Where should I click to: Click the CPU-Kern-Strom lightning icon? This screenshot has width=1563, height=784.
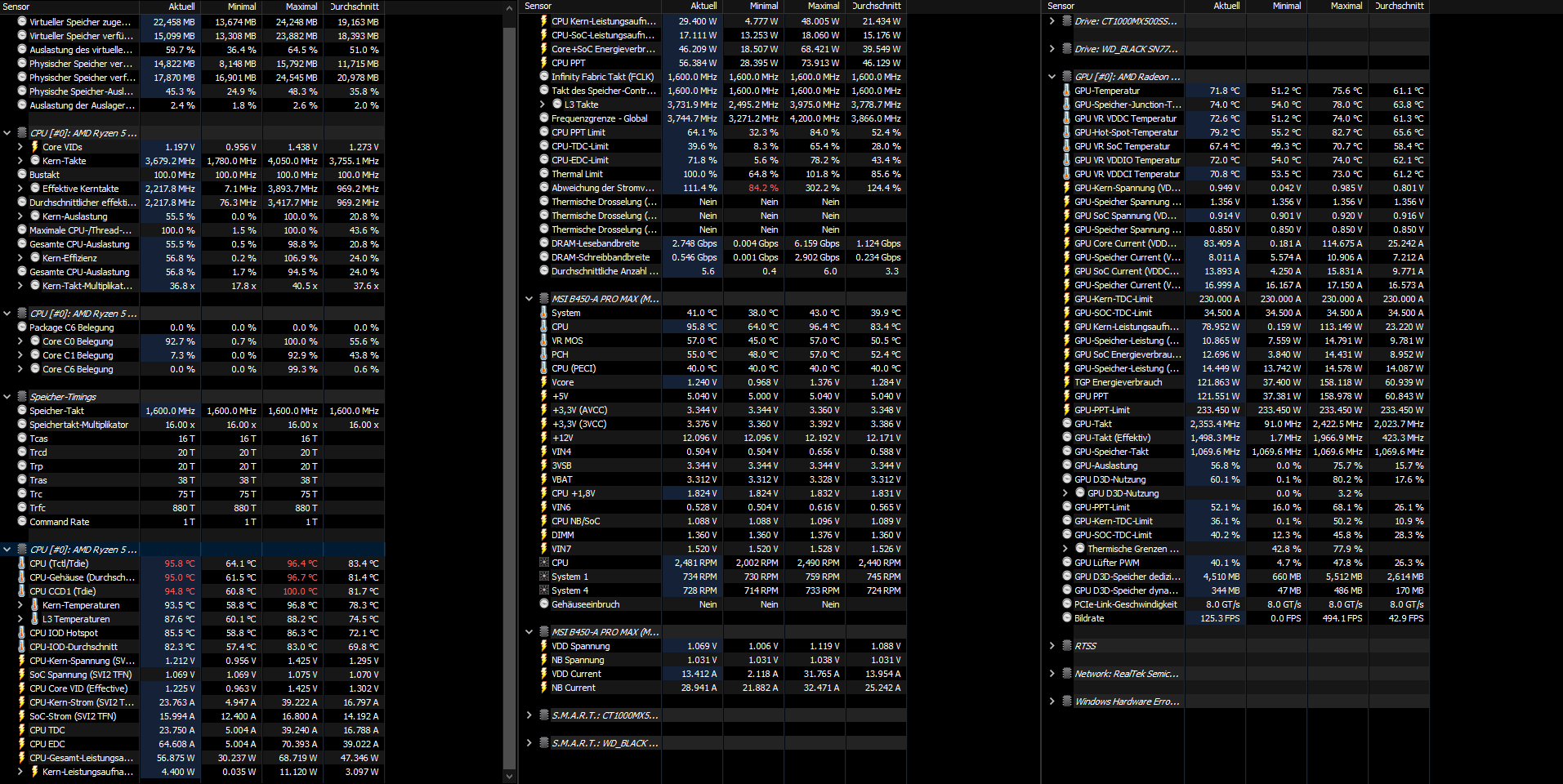tap(22, 702)
